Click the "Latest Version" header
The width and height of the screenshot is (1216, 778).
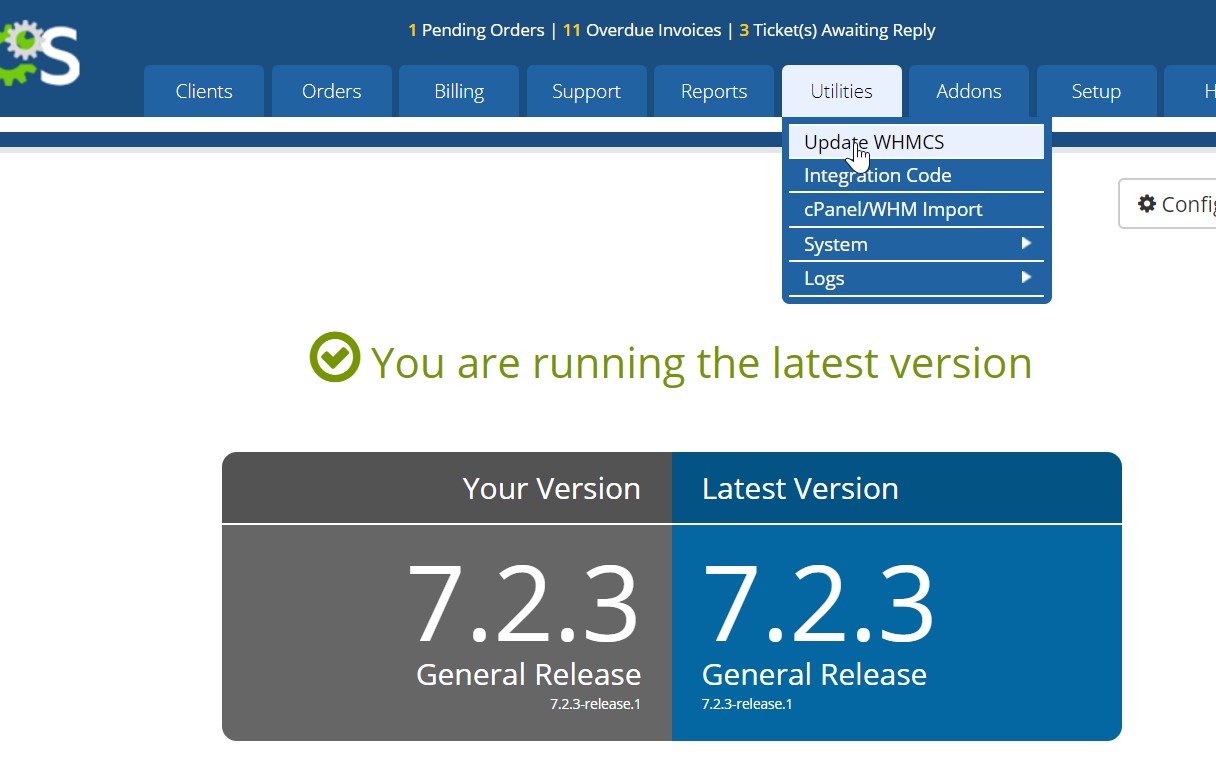tap(800, 488)
